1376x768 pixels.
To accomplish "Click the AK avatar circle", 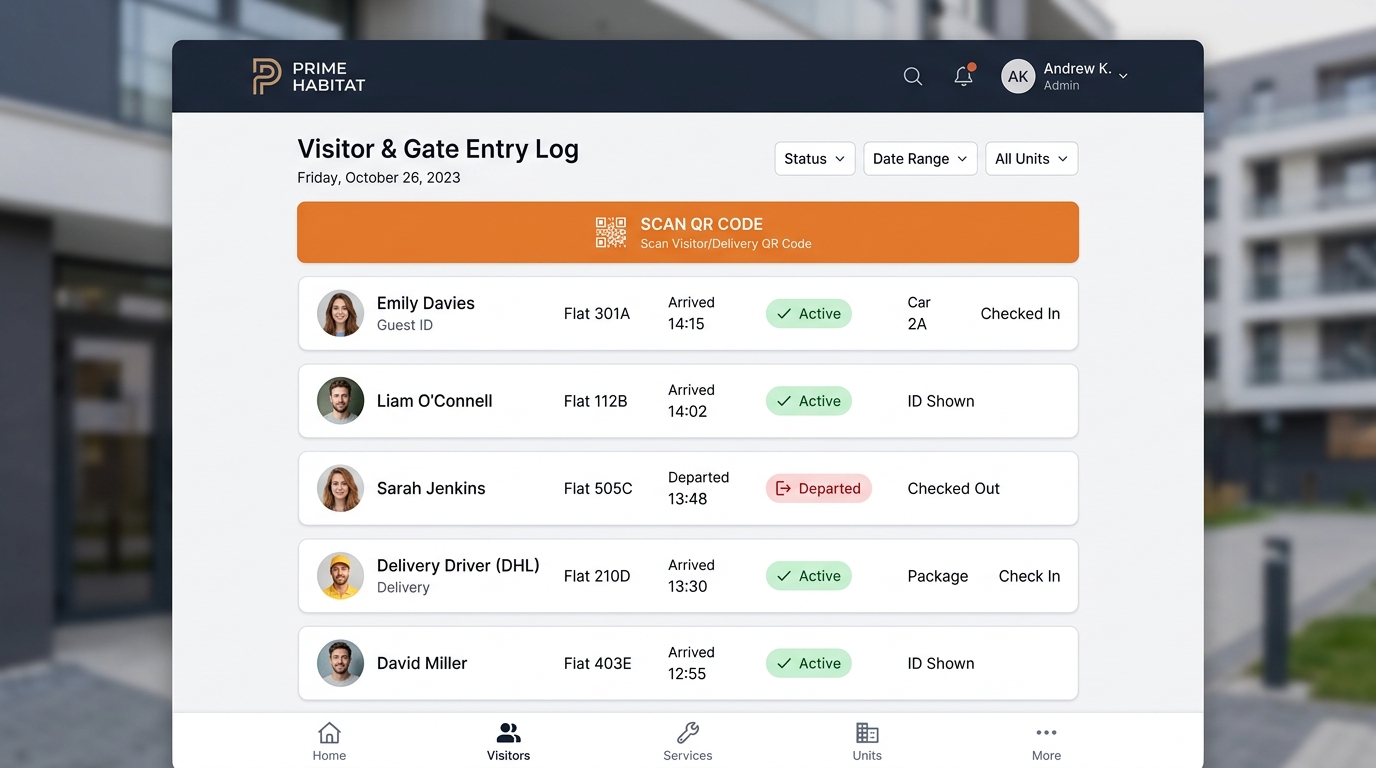I will [1018, 76].
